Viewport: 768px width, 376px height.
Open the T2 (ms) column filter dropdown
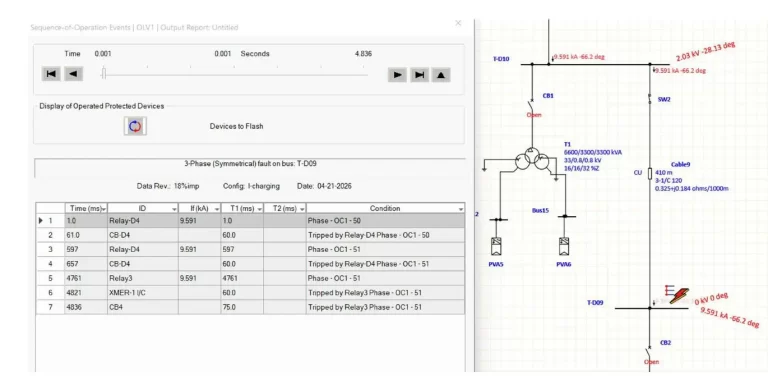[x=302, y=209]
